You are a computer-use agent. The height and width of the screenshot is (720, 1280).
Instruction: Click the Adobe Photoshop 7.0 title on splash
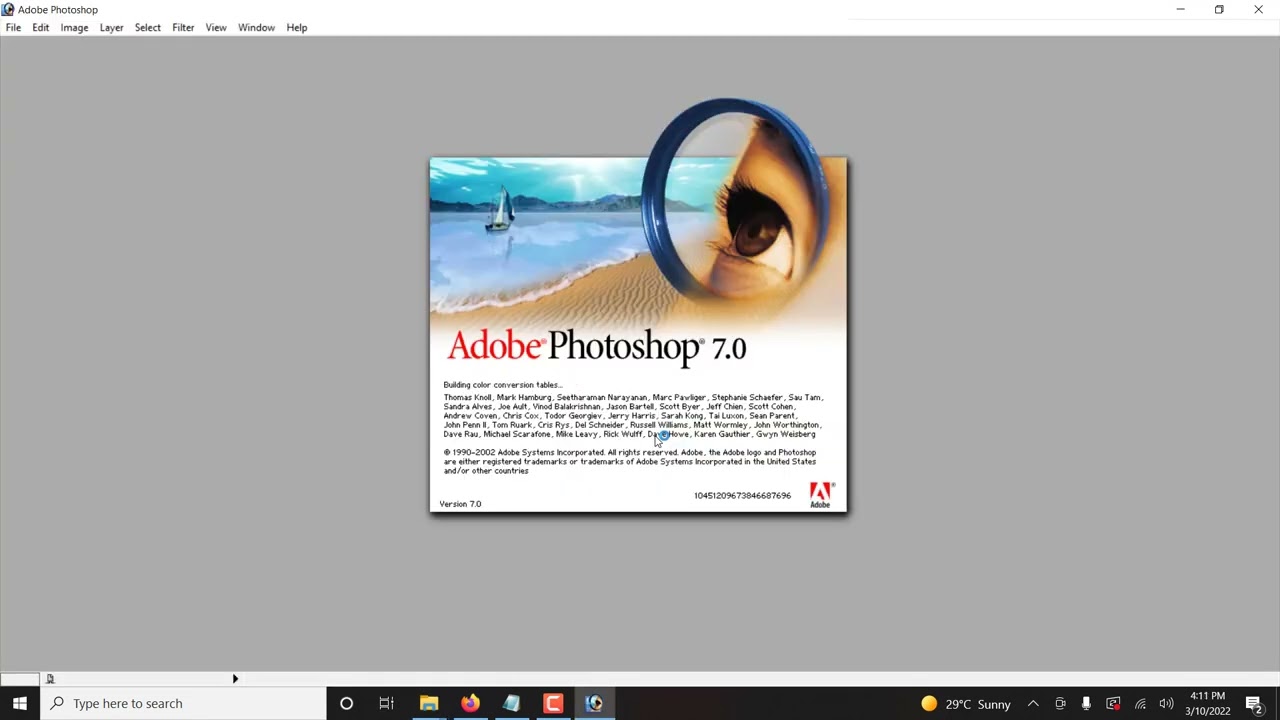[596, 347]
